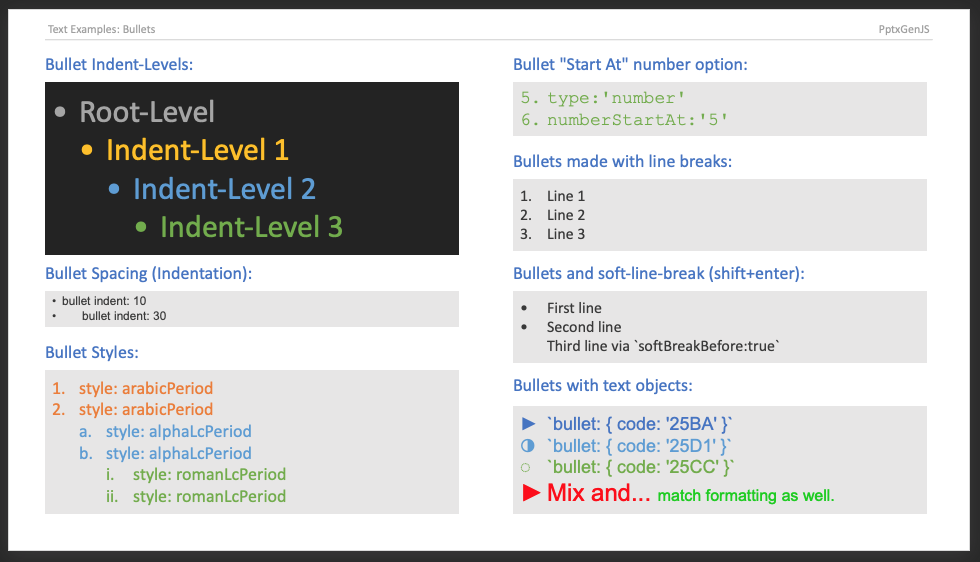Click the 'Third line via softBreakBefore:true' text
This screenshot has height=562, width=980.
[x=663, y=346]
